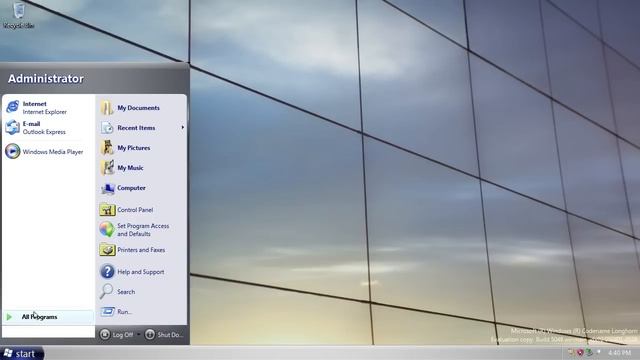Click the red security shield tray icon
This screenshot has height=360, width=640.
tap(580, 352)
